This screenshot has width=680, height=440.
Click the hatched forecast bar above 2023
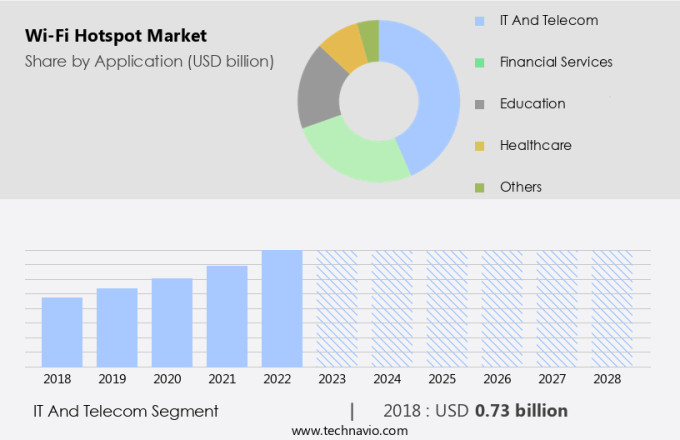337,308
